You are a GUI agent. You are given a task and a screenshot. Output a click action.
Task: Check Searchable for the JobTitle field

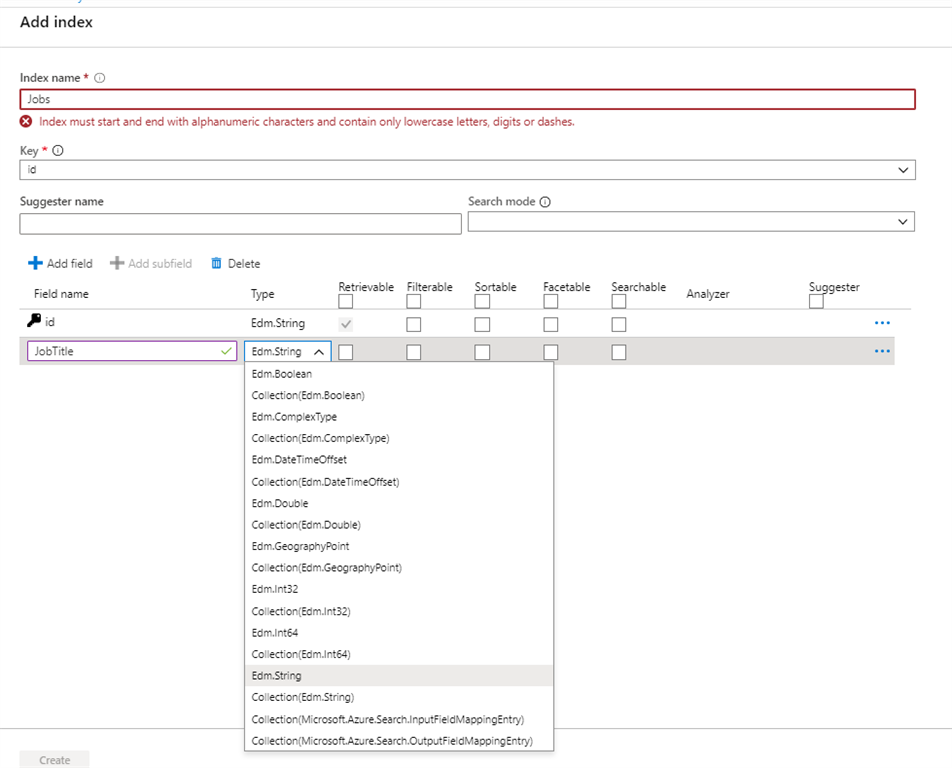619,352
